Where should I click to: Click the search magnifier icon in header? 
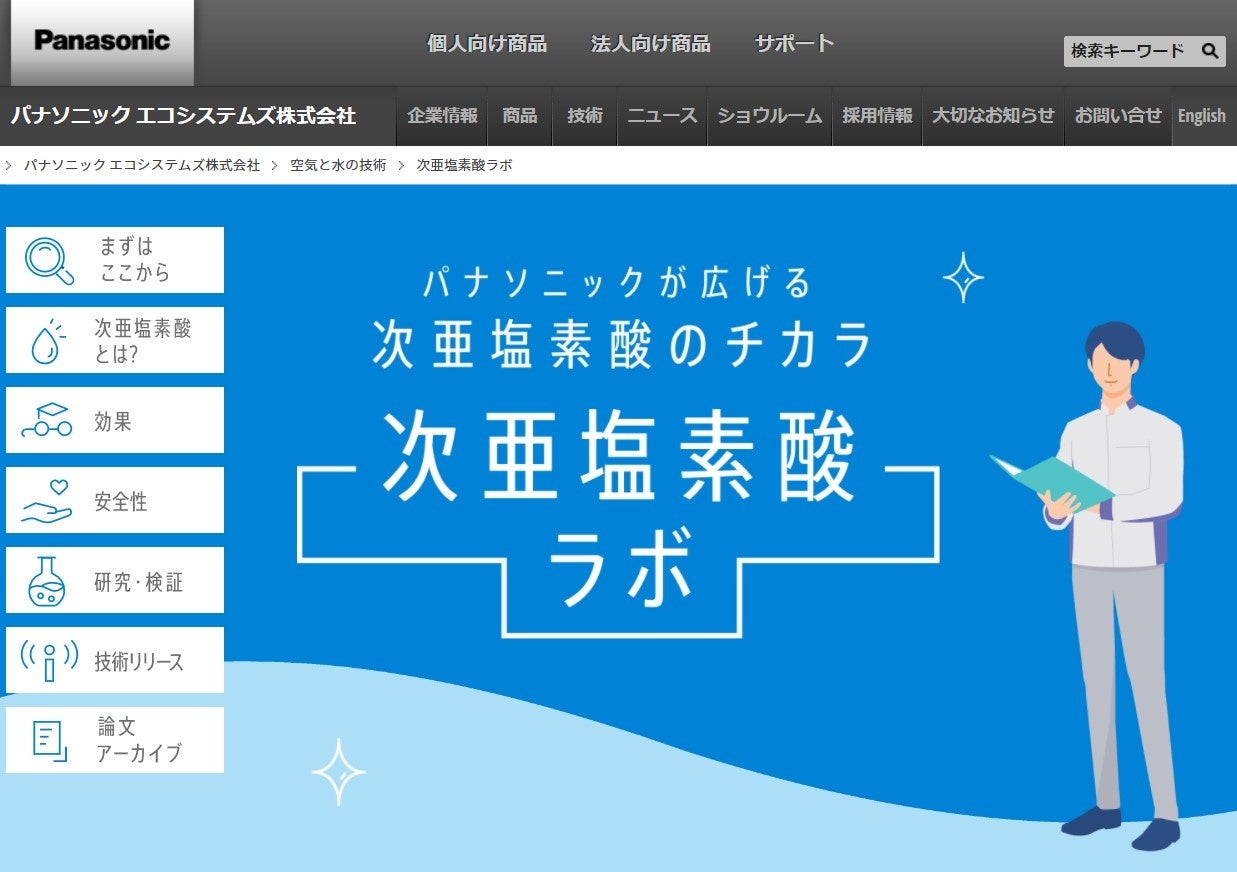pyautogui.click(x=1209, y=51)
